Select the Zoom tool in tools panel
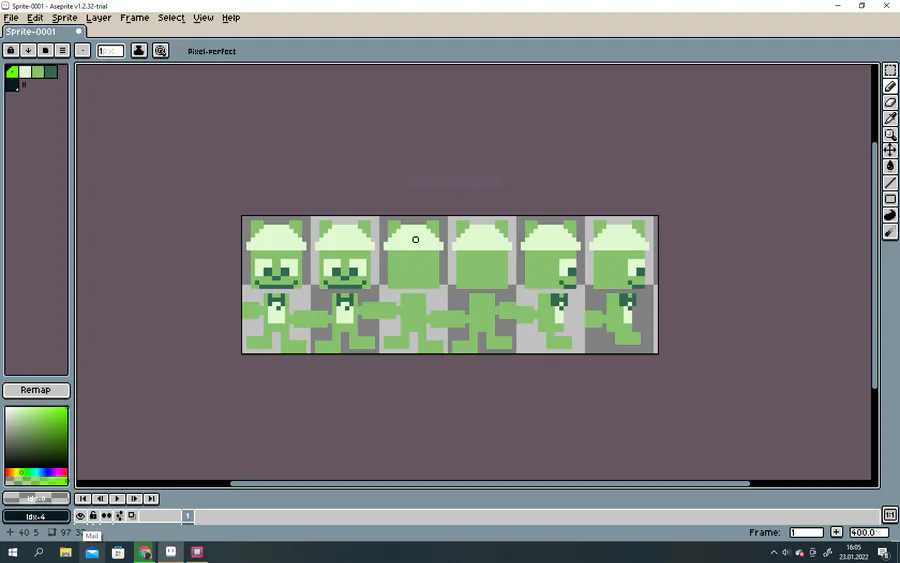 tap(890, 134)
